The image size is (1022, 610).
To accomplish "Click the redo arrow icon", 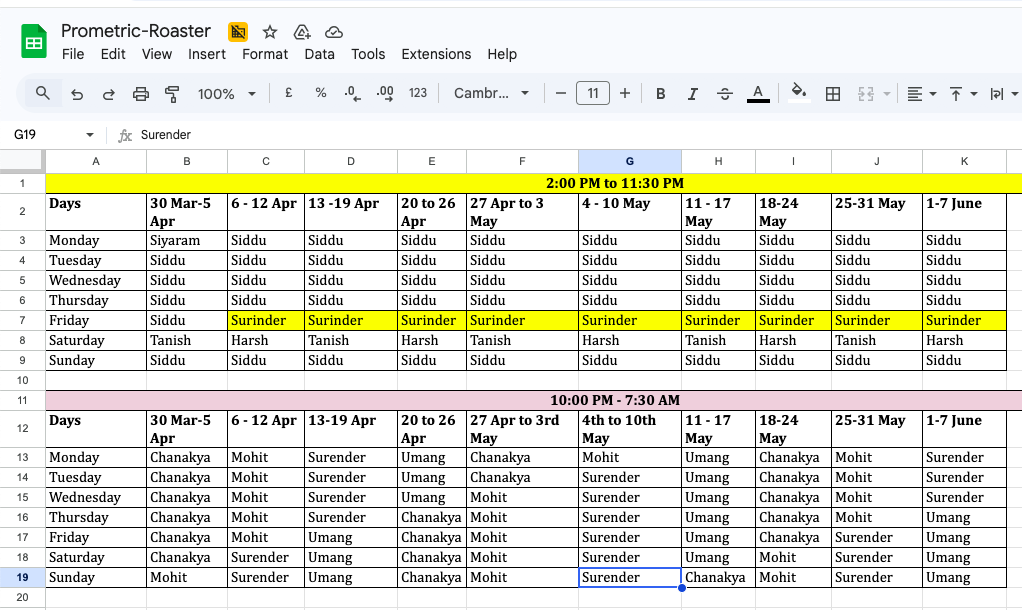I will pyautogui.click(x=108, y=94).
